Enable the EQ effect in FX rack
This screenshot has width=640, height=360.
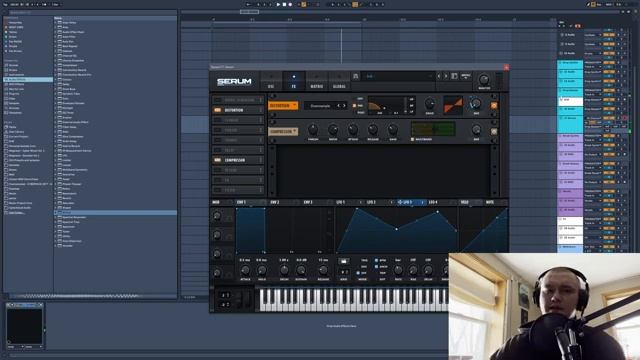pyautogui.click(x=218, y=180)
